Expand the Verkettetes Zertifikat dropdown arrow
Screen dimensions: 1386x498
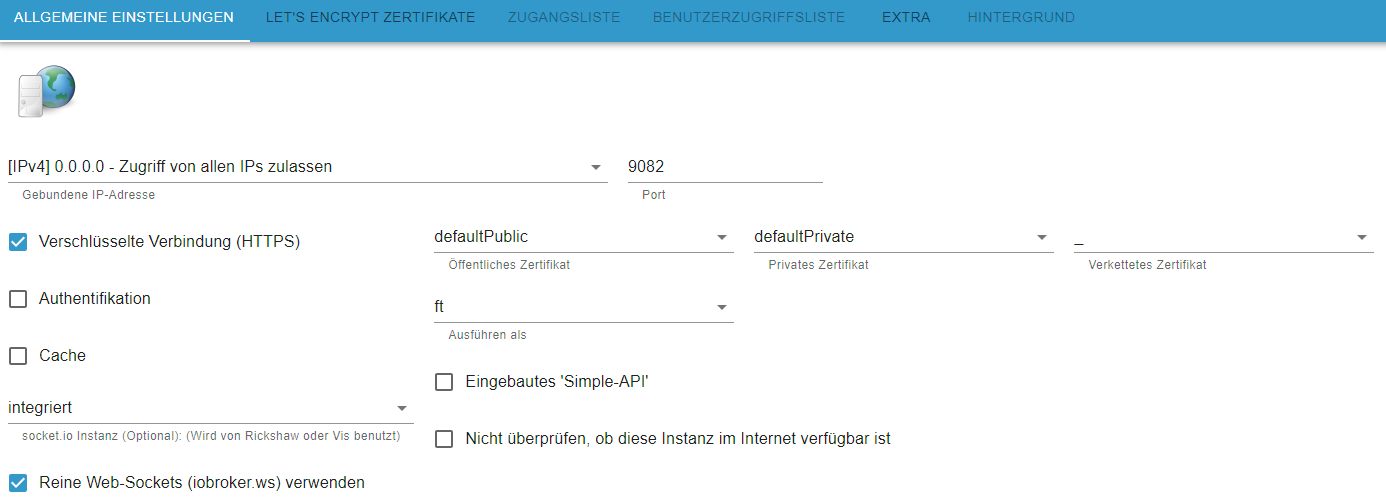click(1362, 238)
